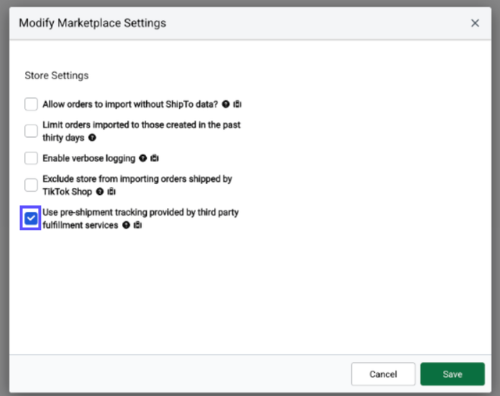Enable Allow orders to import without ShipTo
This screenshot has height=396, width=500.
31,104
